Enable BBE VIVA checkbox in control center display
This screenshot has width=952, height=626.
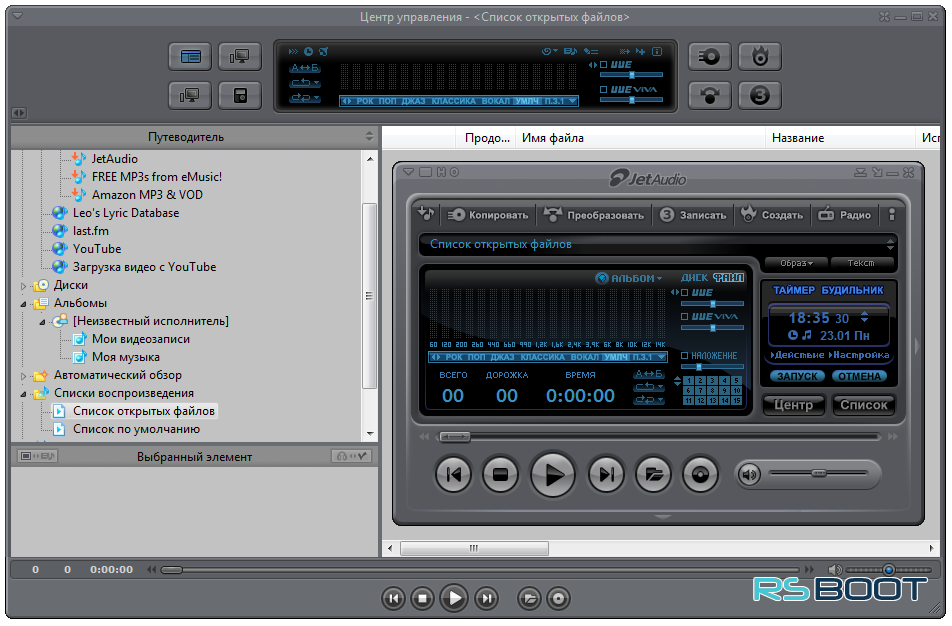click(604, 89)
